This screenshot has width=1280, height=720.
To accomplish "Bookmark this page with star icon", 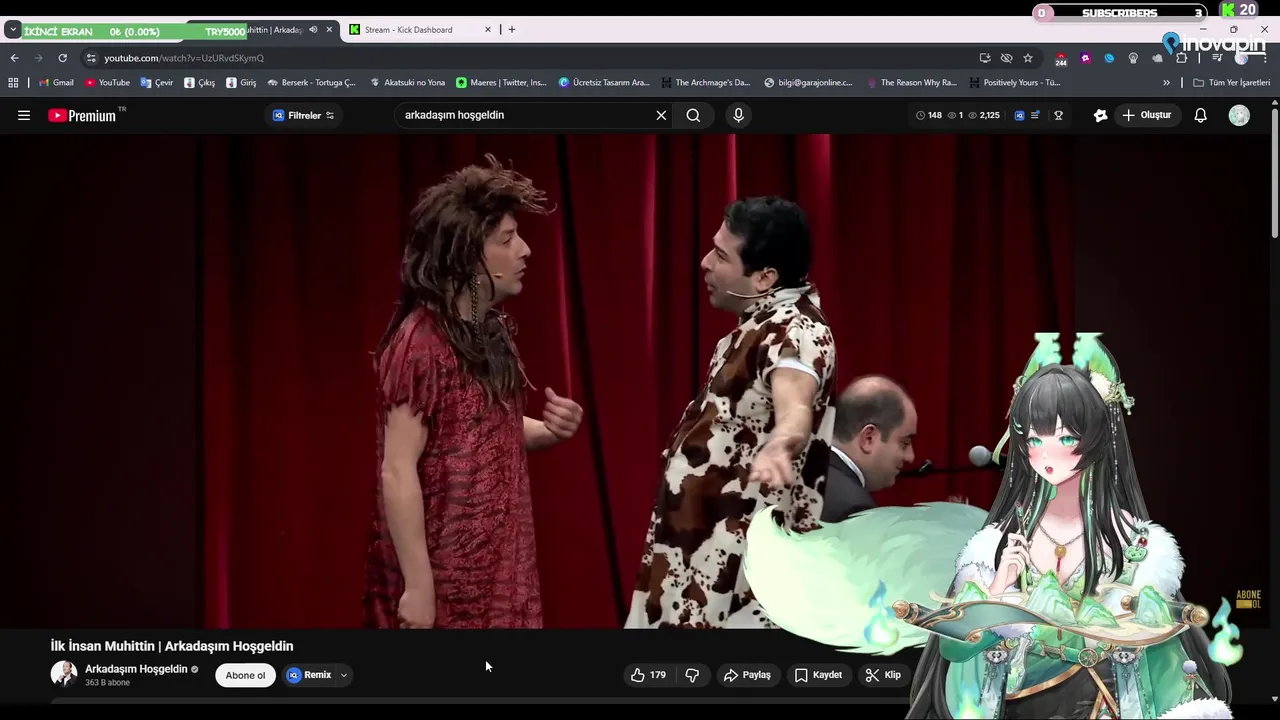I will click(x=1028, y=58).
